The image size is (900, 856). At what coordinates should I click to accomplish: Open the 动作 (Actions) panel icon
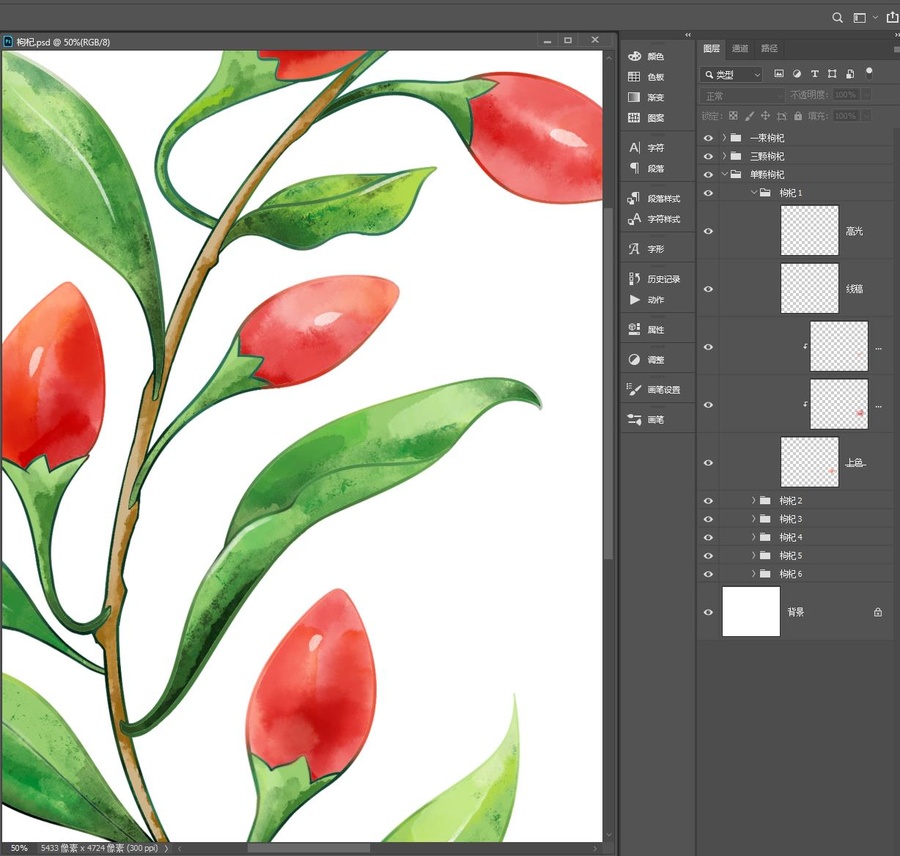pos(634,299)
